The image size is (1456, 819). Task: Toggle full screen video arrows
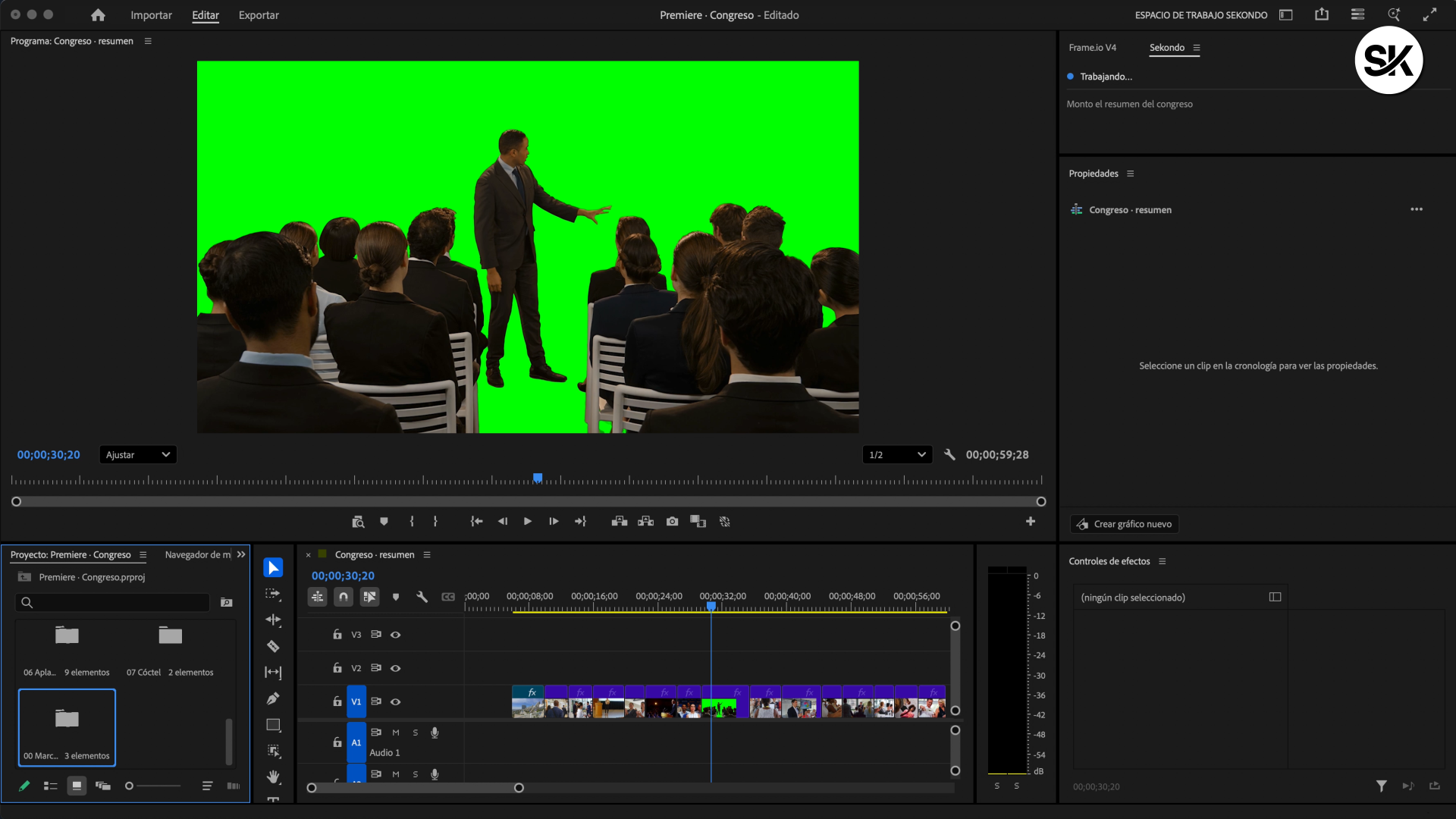coord(1429,15)
